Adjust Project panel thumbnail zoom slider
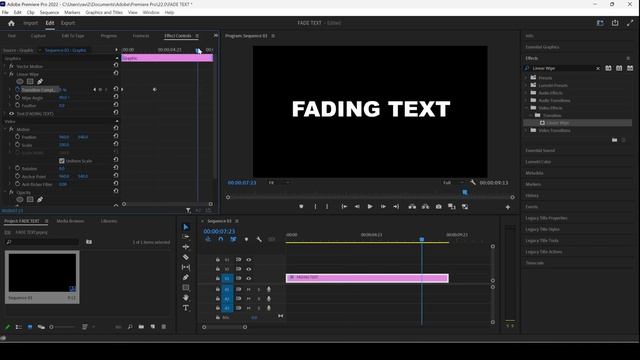This screenshot has width=640, height=360. pyautogui.click(x=63, y=327)
